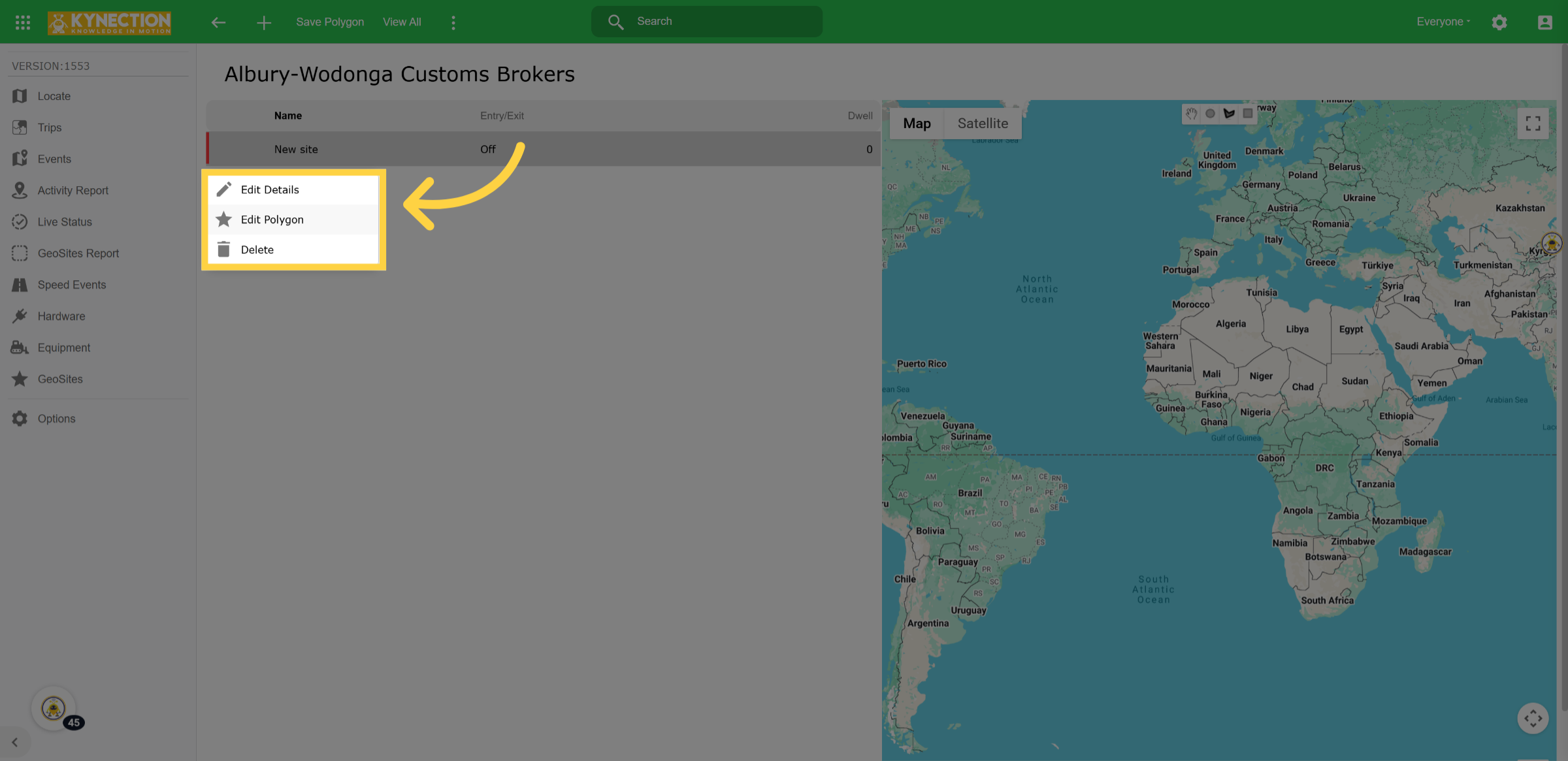
Task: Add a new item with the plus icon
Action: pyautogui.click(x=264, y=23)
